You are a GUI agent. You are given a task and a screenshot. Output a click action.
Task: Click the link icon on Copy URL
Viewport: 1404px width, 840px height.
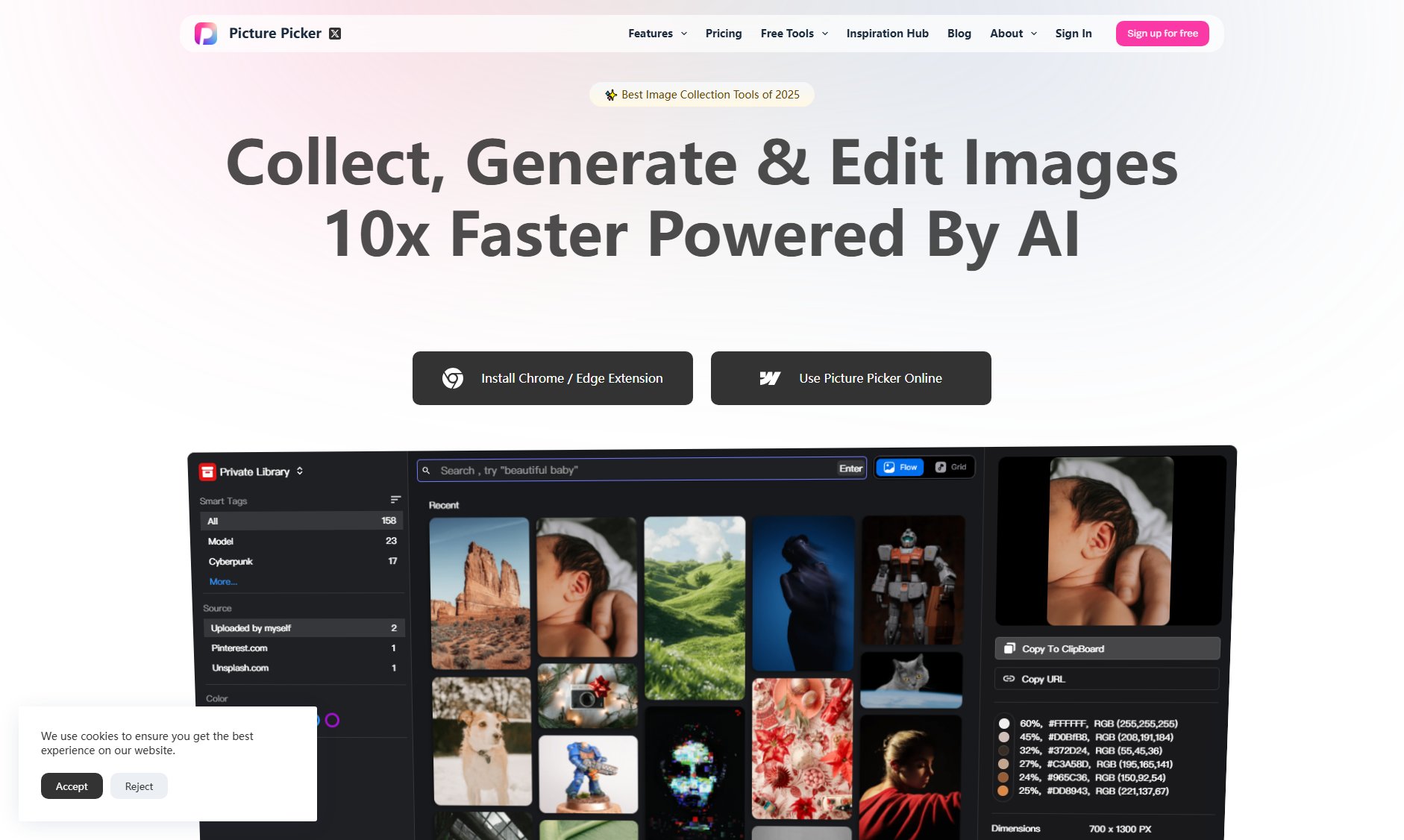click(1009, 679)
